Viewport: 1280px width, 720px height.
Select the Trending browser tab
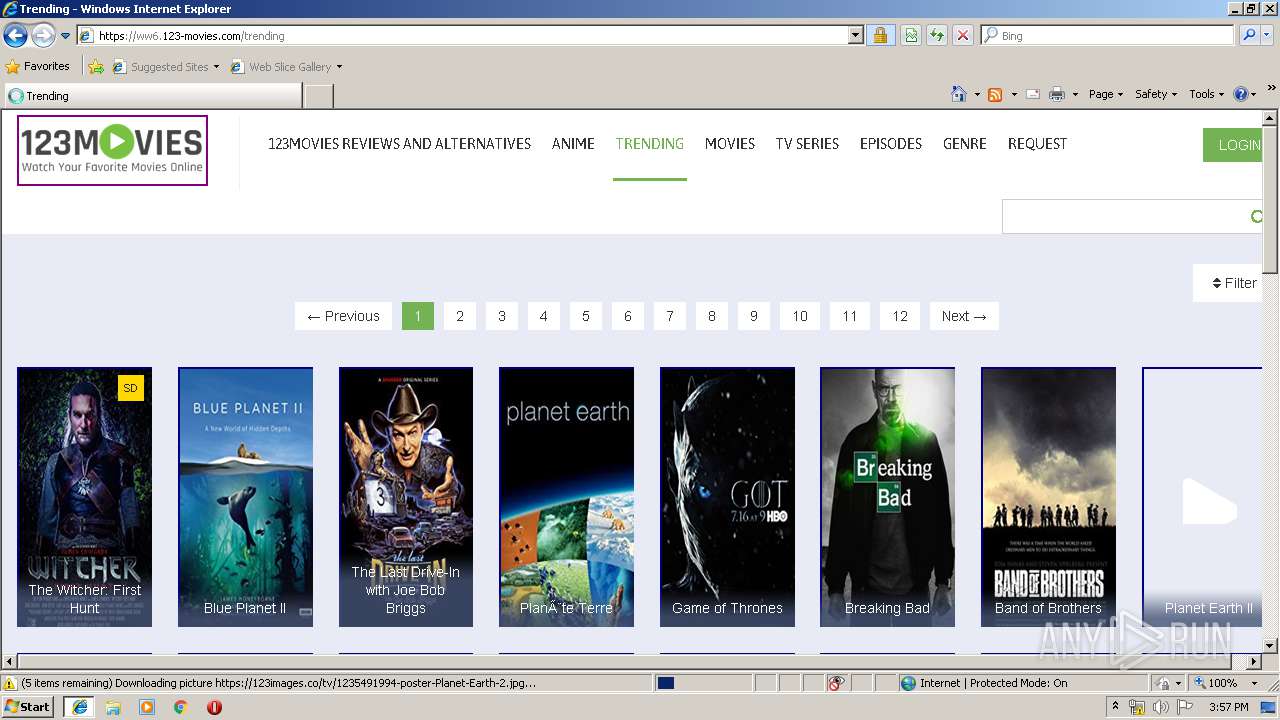point(152,96)
